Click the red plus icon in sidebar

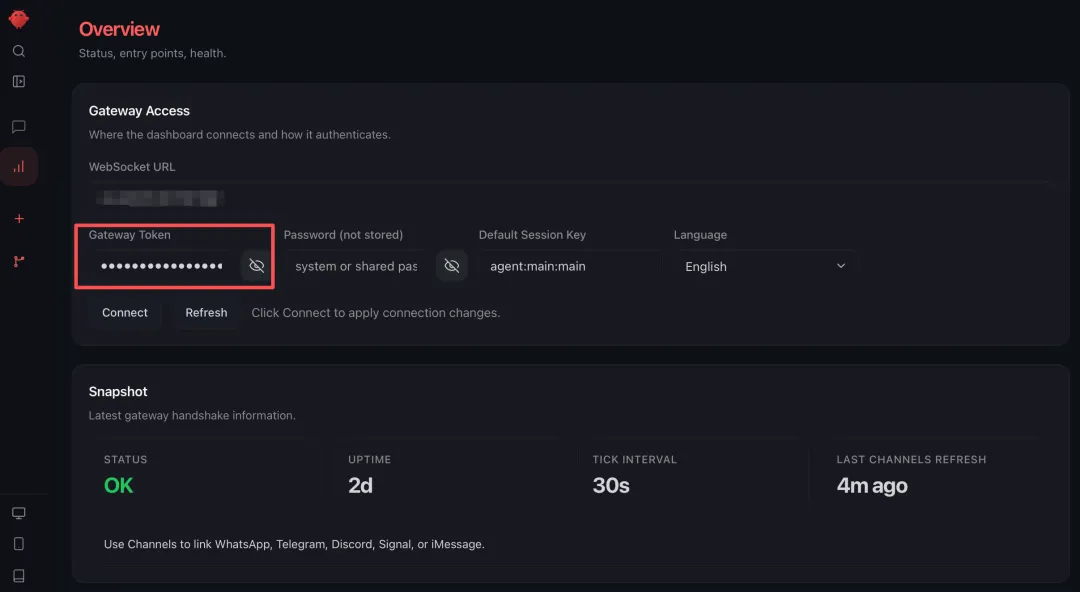click(x=19, y=218)
